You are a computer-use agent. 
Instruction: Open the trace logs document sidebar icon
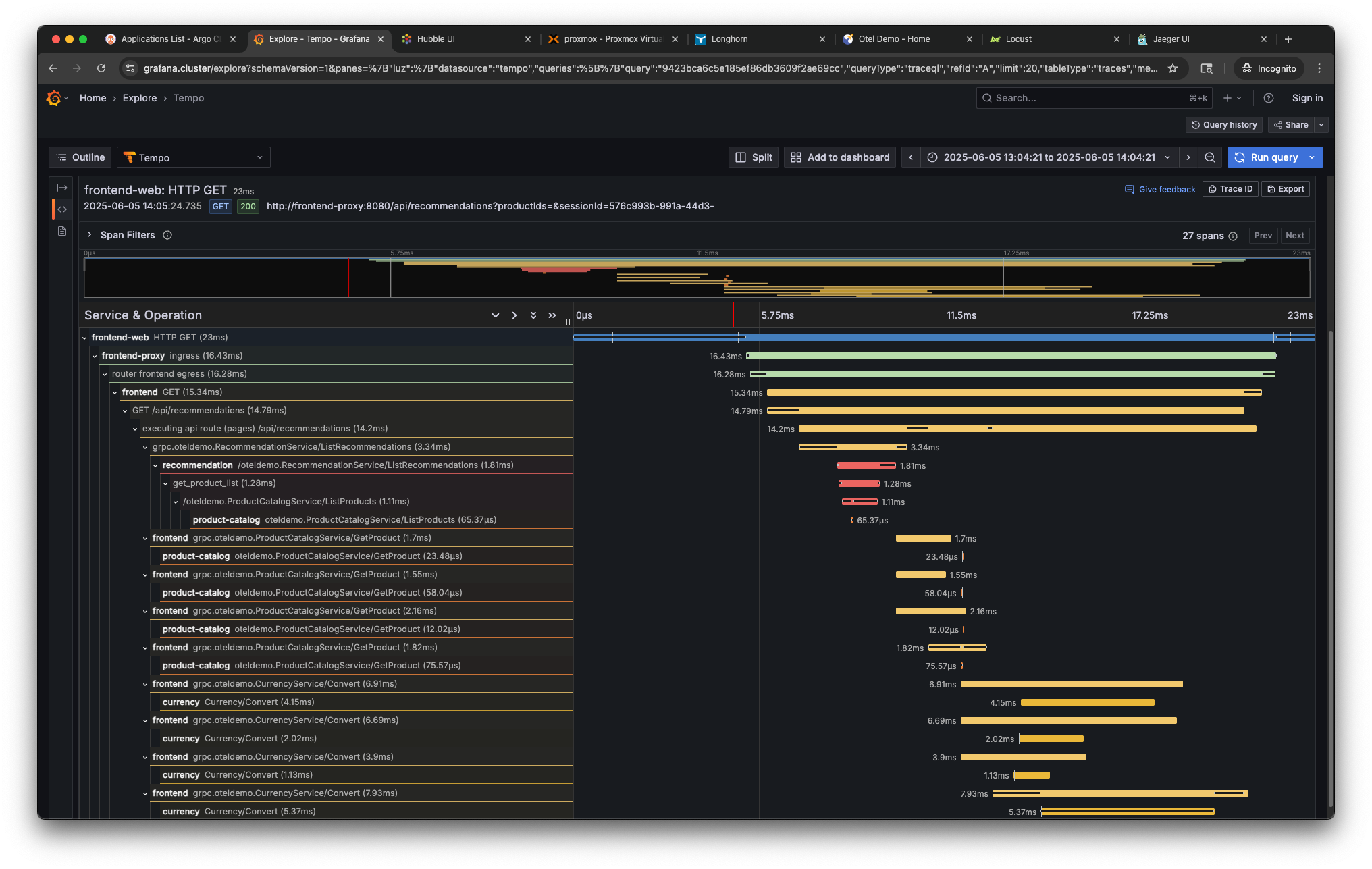[62, 231]
